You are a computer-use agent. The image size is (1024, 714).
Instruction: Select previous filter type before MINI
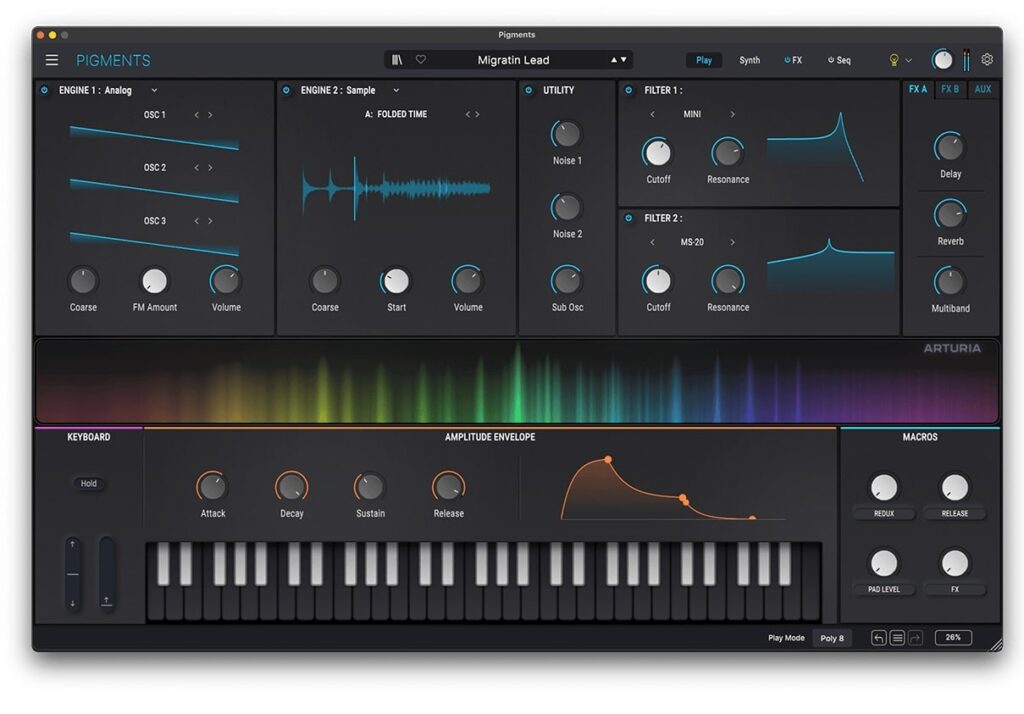pos(652,114)
